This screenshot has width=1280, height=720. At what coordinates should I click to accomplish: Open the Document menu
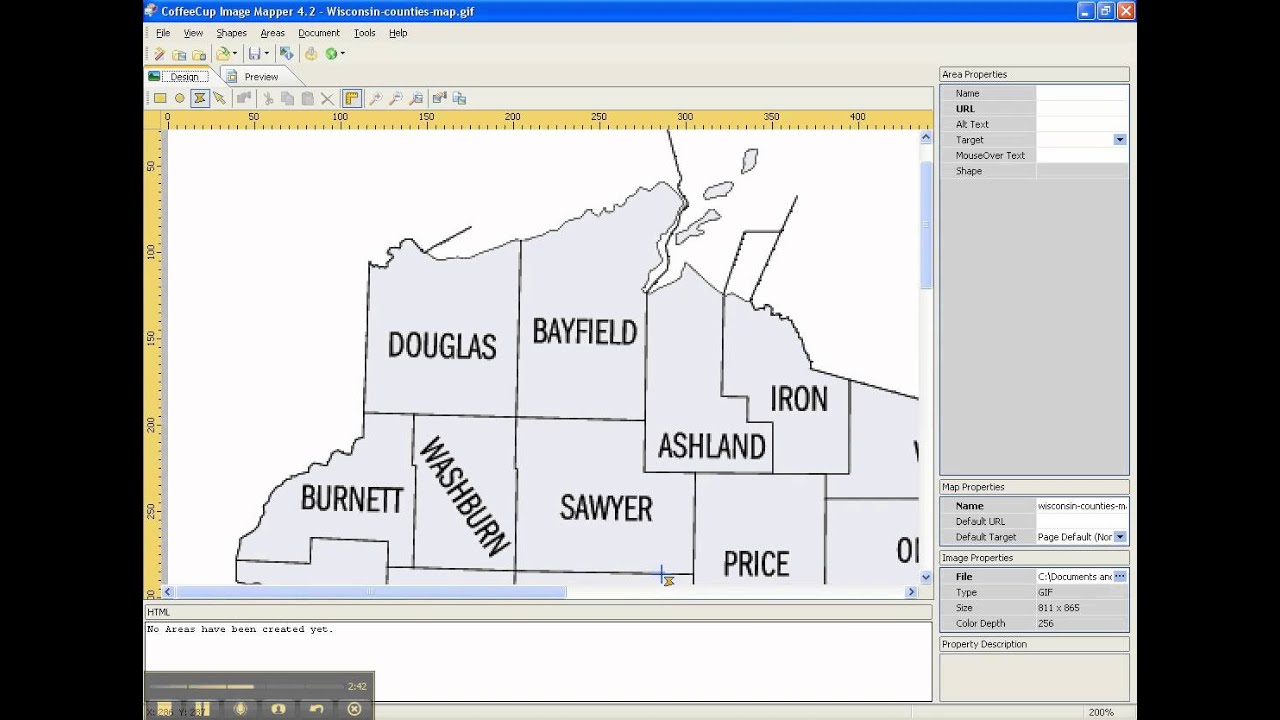[319, 33]
